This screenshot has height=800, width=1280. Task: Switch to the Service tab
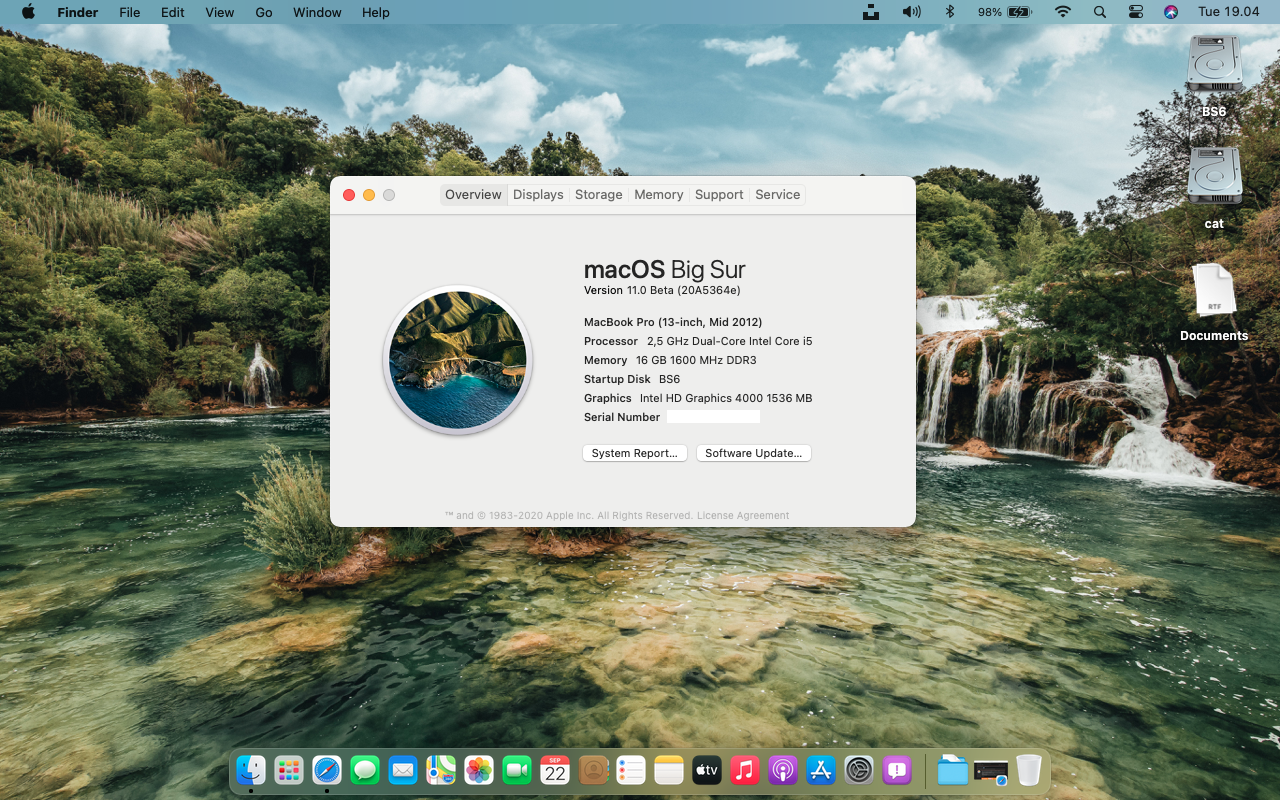click(x=778, y=195)
